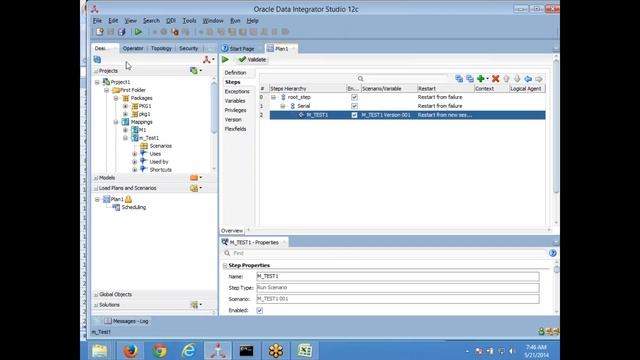Collapse the Plan1 load plan node
This screenshot has height=360, width=640.
(x=97, y=200)
